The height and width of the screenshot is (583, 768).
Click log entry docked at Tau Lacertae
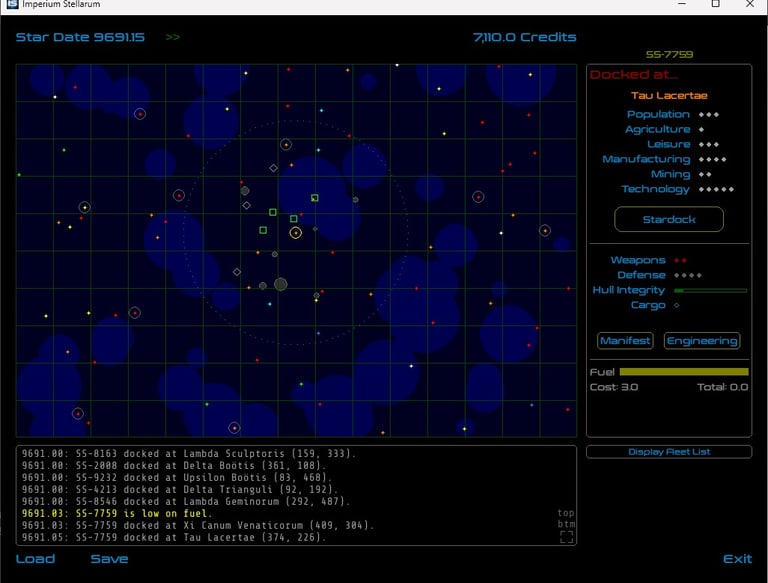pos(174,537)
